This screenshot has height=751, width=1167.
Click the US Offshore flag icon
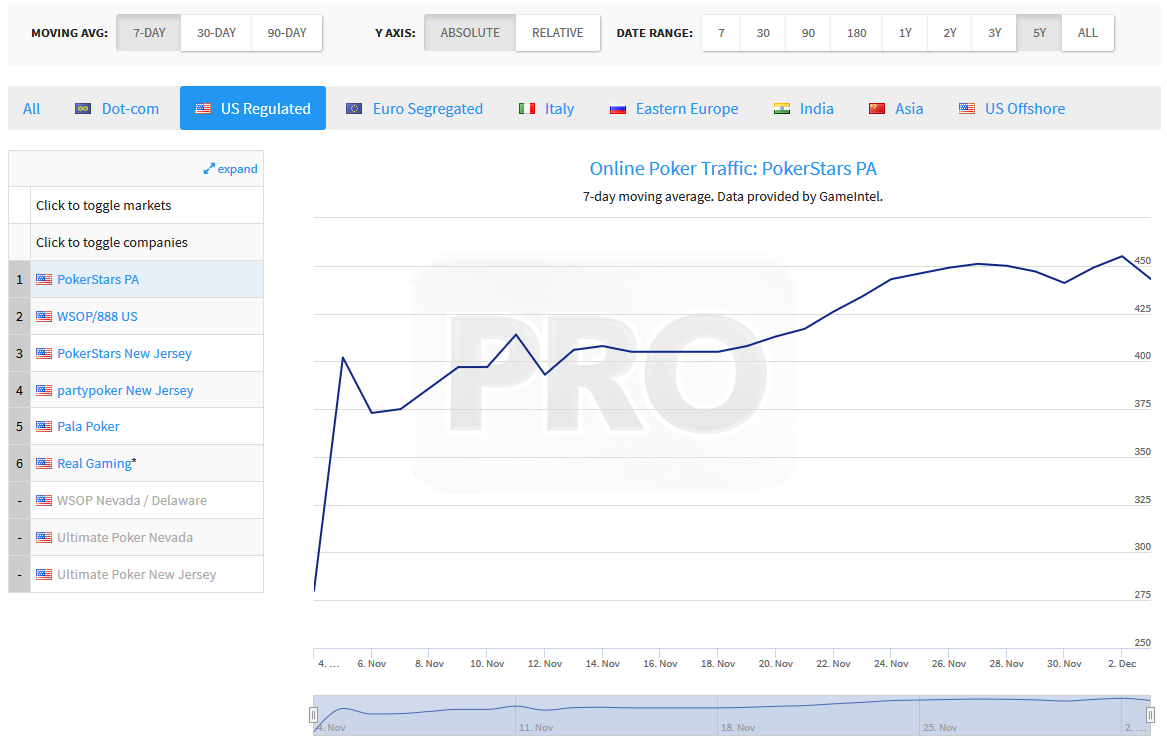tap(967, 109)
